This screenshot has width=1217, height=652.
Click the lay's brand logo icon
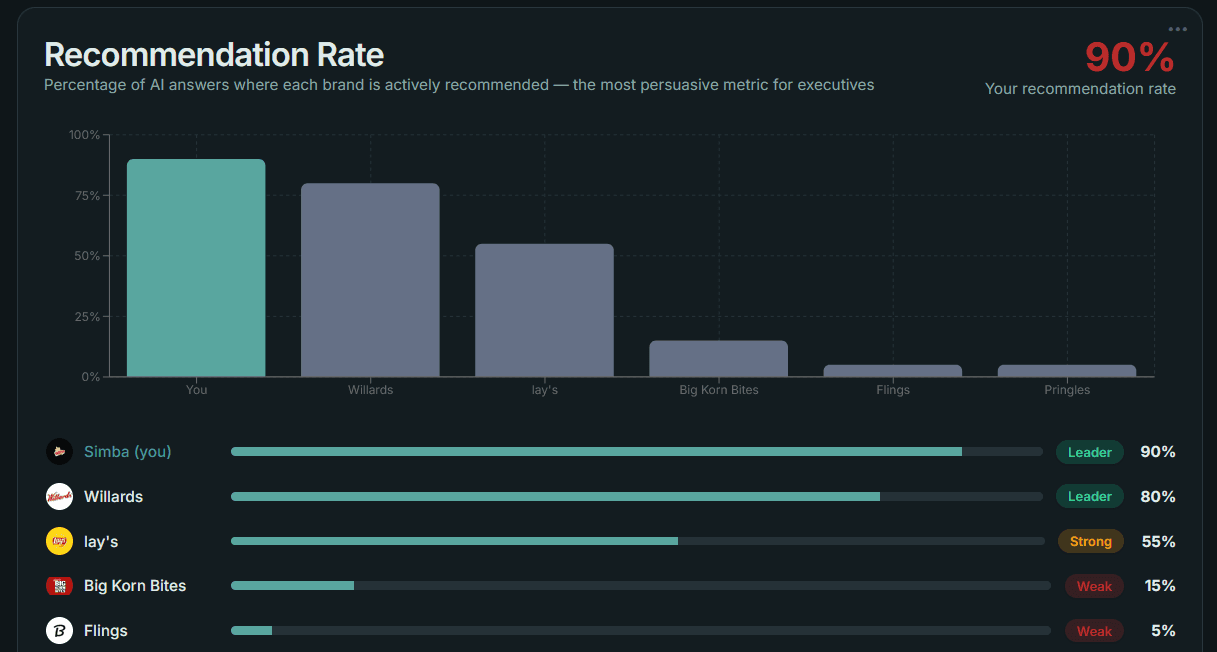59,541
